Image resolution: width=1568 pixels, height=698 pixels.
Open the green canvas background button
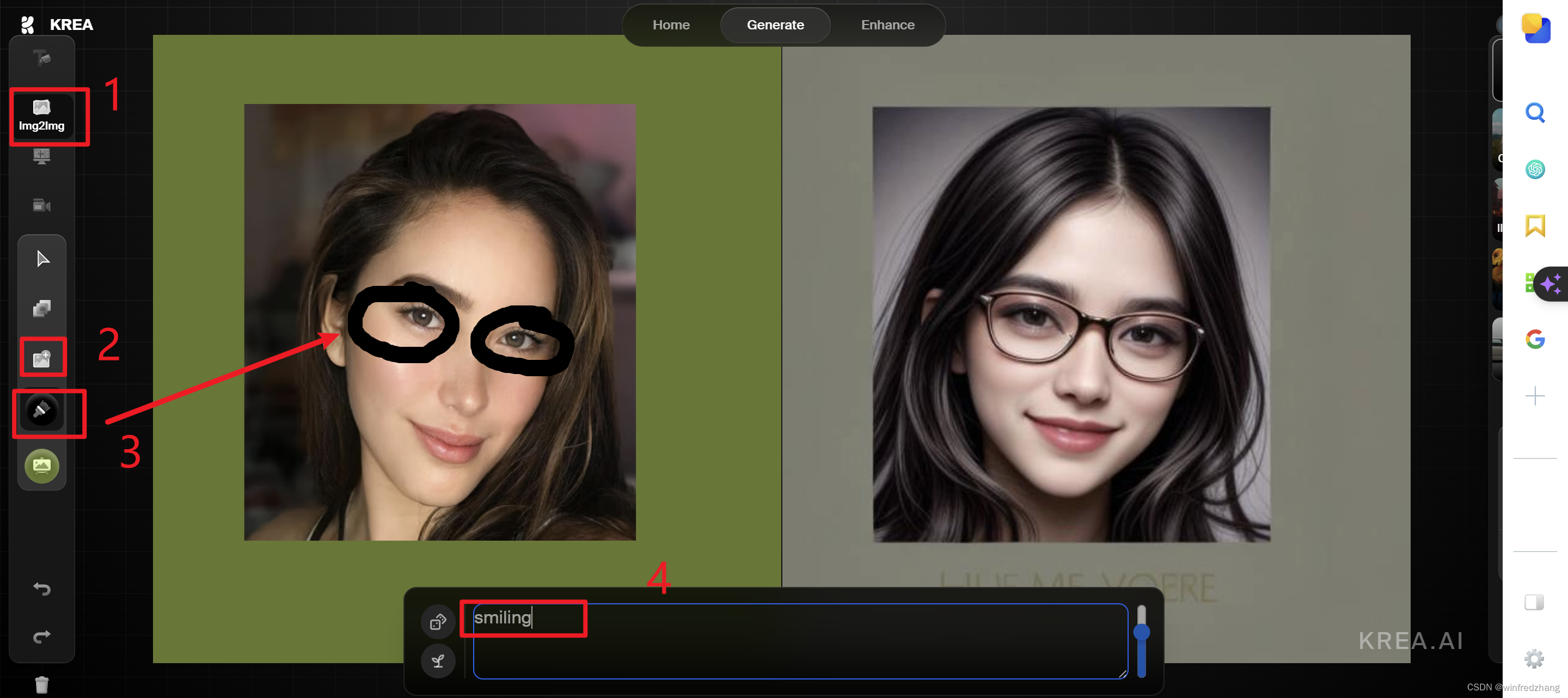41,466
